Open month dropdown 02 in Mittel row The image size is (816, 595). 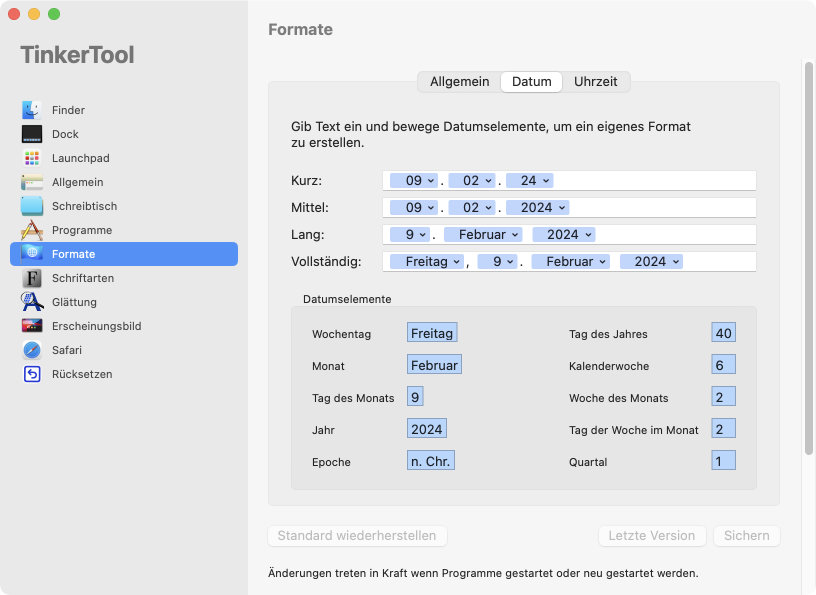(x=471, y=208)
